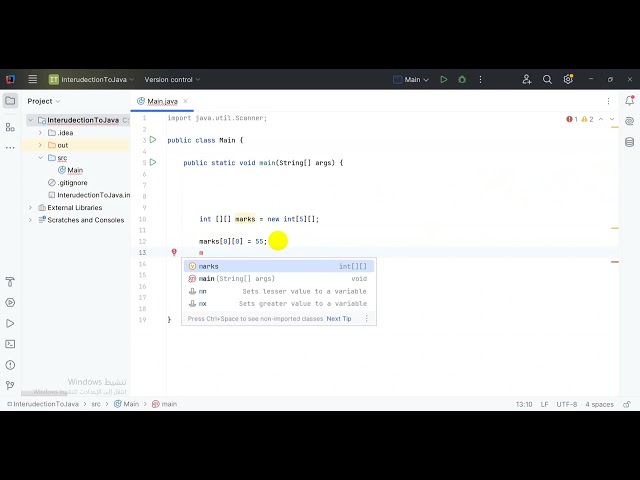Open the Database tool window
Screen dimensions: 640x480
point(629,142)
